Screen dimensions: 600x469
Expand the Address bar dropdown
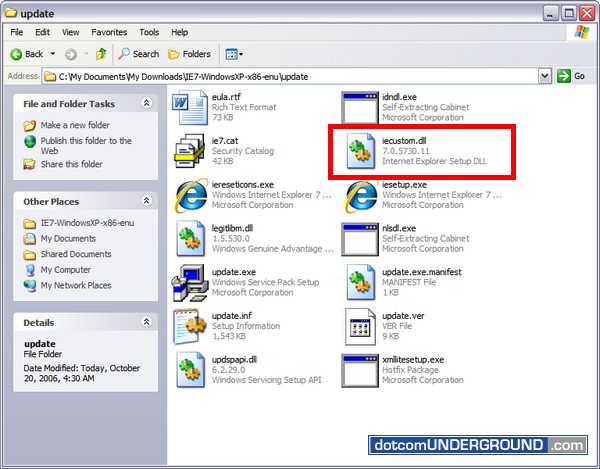(x=545, y=76)
